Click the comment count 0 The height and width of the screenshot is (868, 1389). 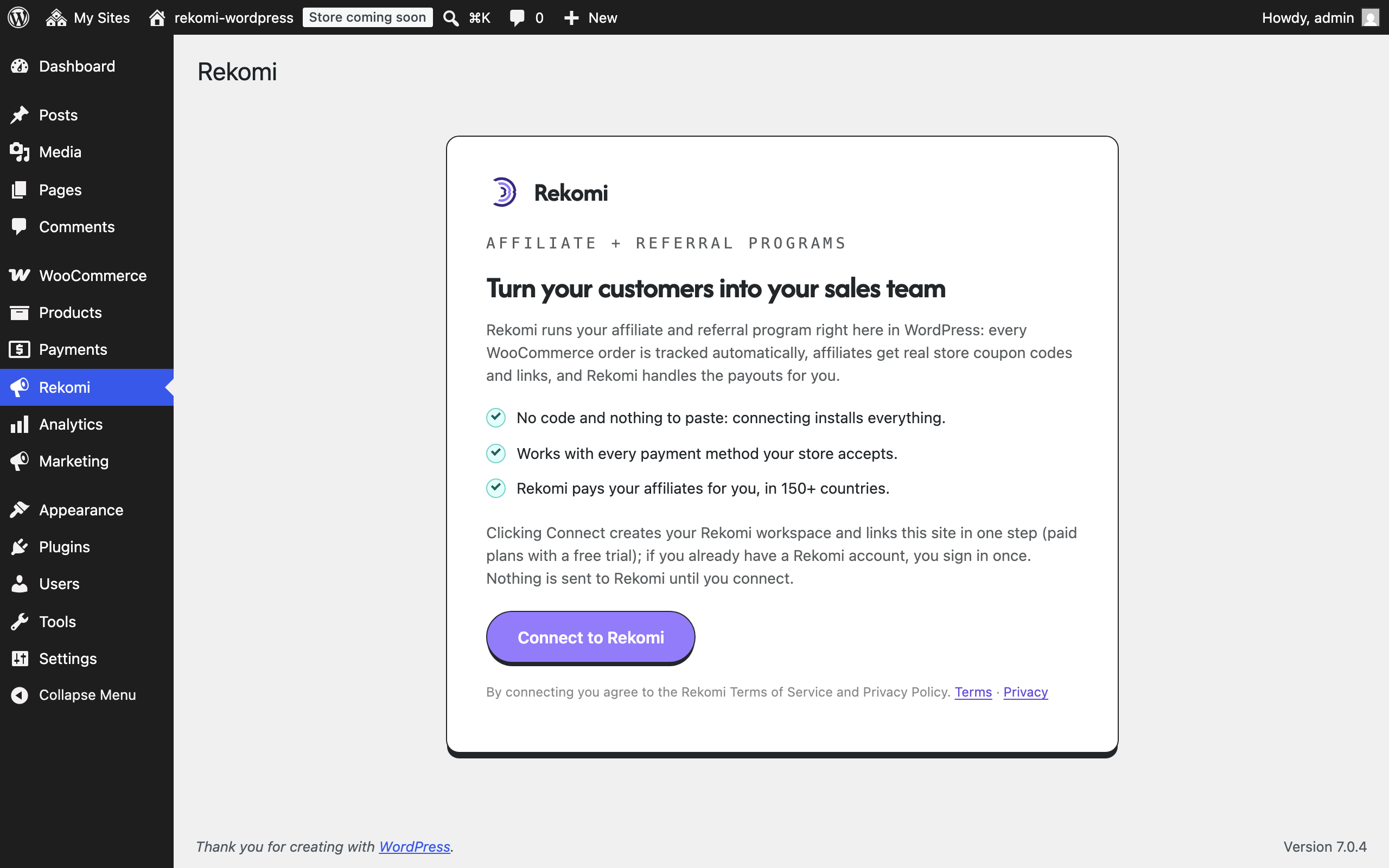[x=539, y=18]
